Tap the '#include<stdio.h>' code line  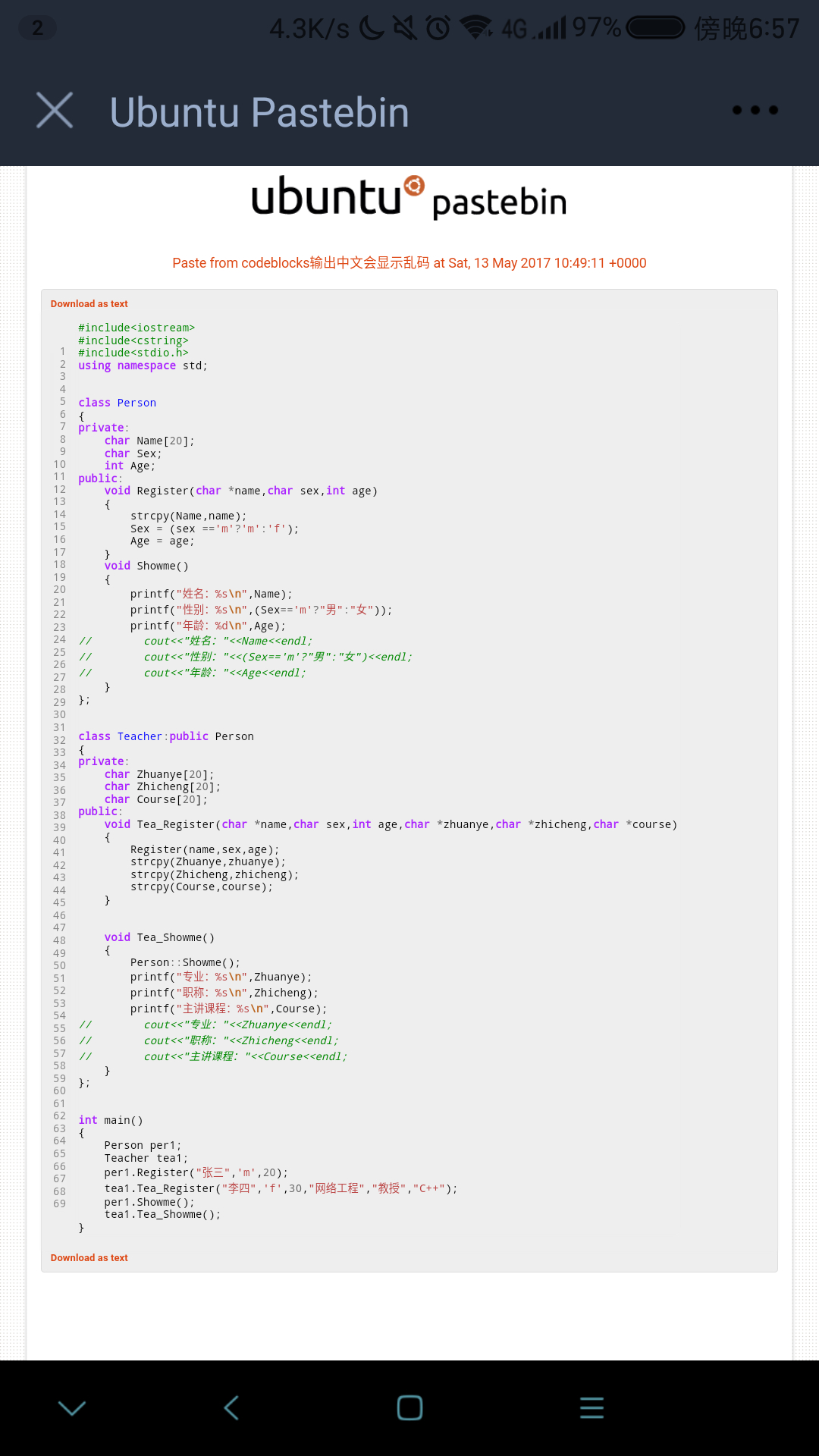(133, 353)
